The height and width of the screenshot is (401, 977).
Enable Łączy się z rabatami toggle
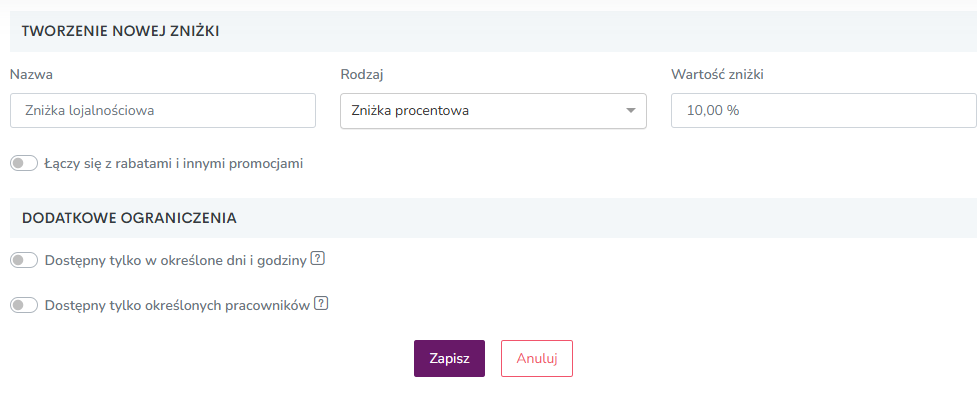(x=24, y=164)
